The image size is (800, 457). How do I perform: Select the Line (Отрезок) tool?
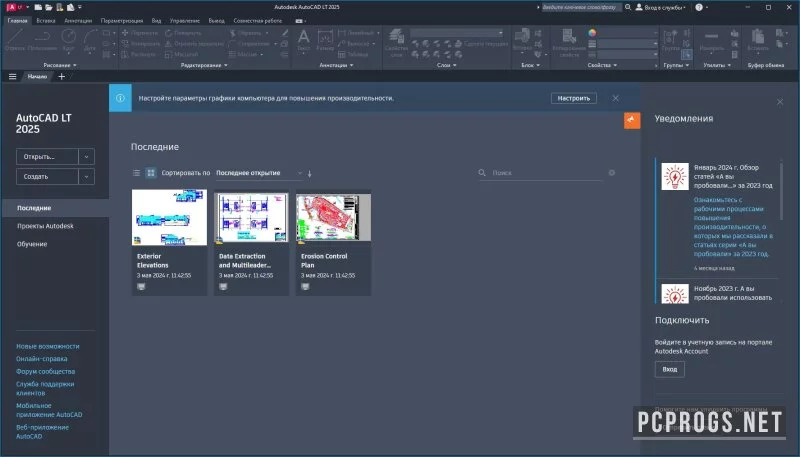pyautogui.click(x=15, y=37)
